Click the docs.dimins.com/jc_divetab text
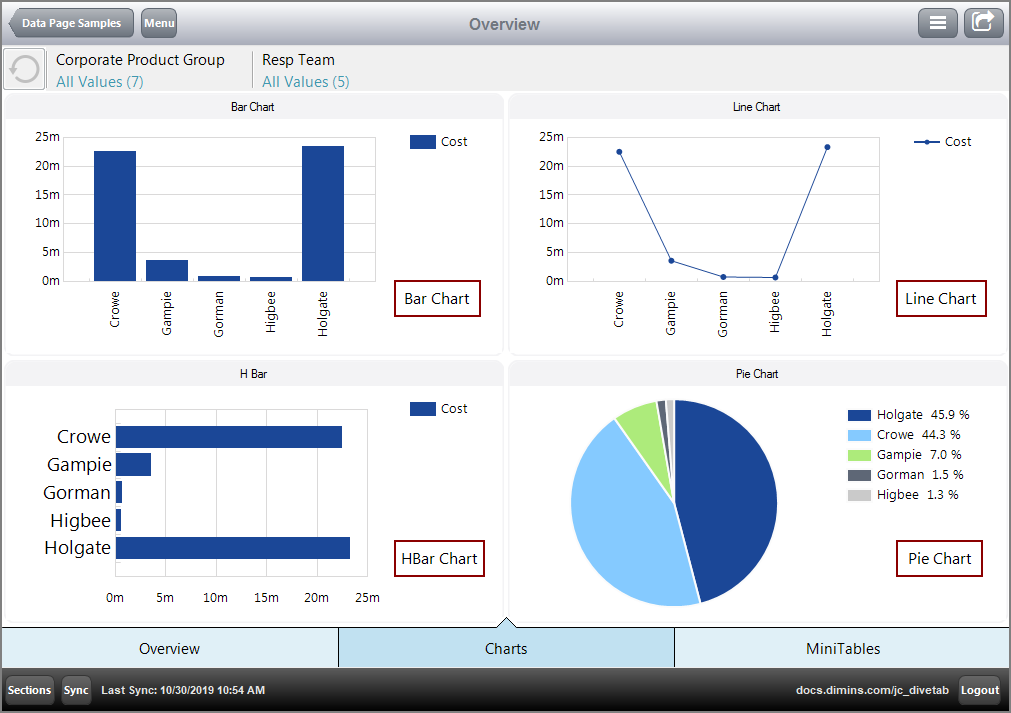 (x=872, y=690)
